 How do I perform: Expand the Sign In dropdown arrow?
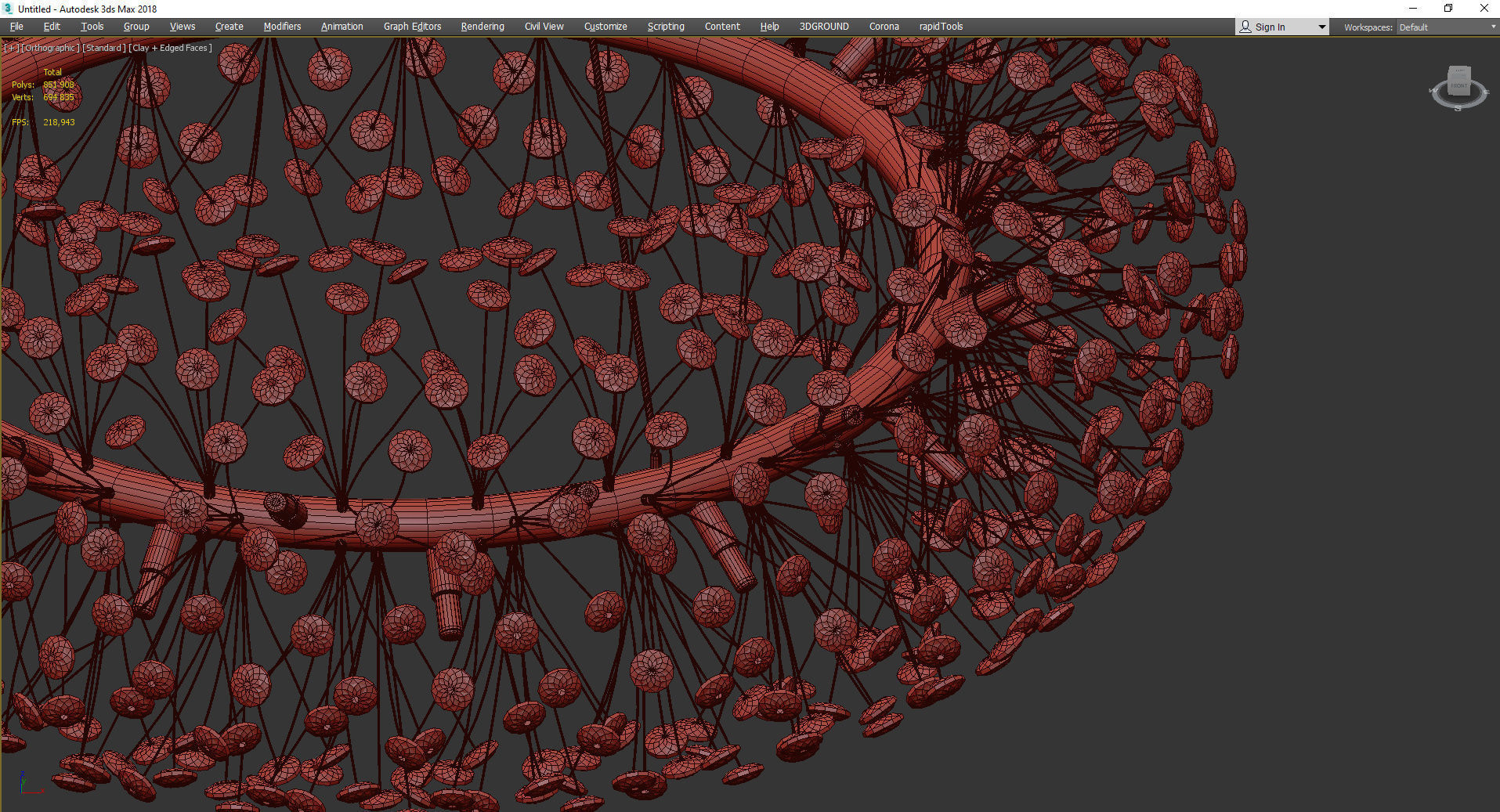[1322, 27]
